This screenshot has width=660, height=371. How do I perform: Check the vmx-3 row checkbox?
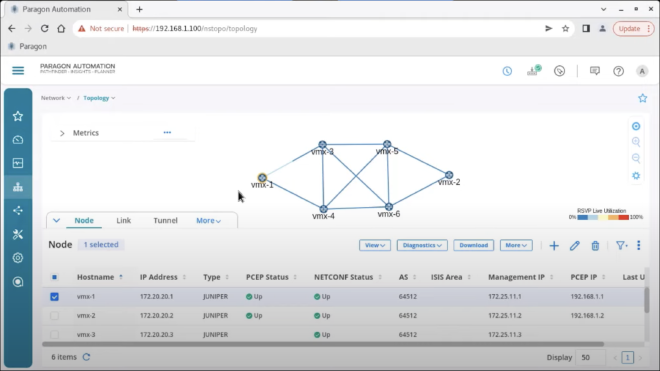pyautogui.click(x=54, y=334)
